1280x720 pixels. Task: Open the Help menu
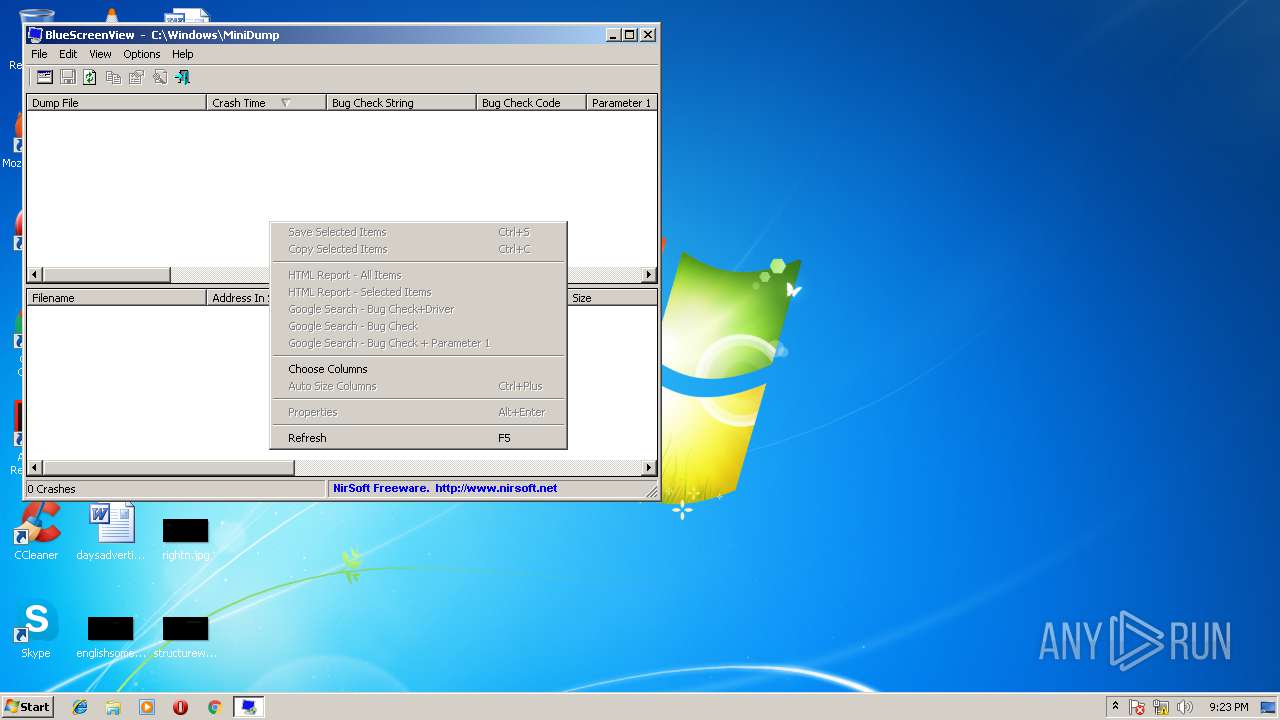(x=183, y=54)
